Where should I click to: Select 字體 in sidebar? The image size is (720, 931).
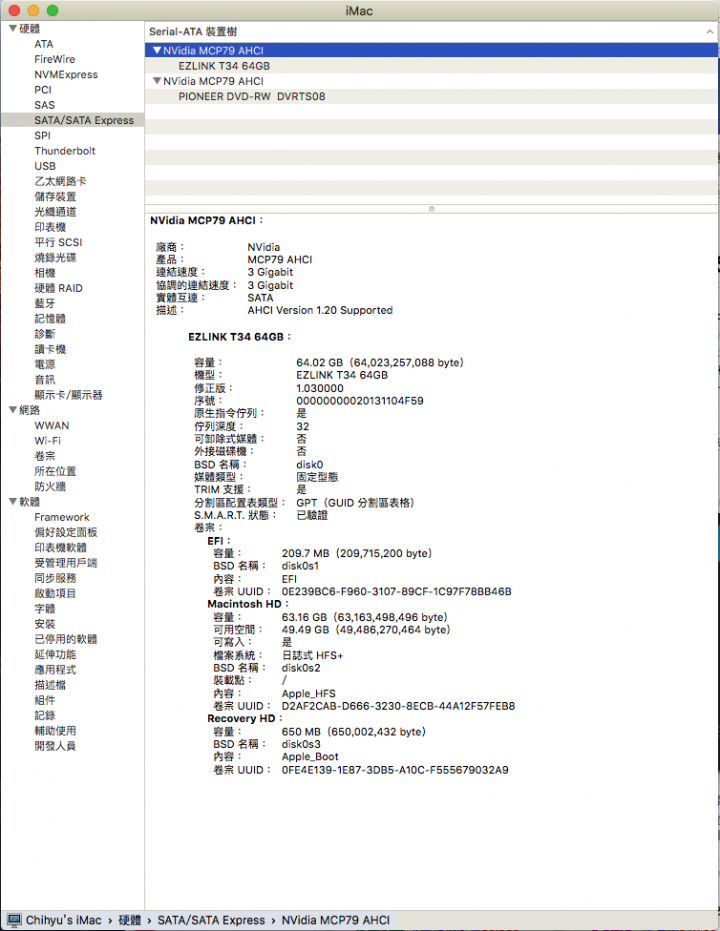pyautogui.click(x=45, y=609)
